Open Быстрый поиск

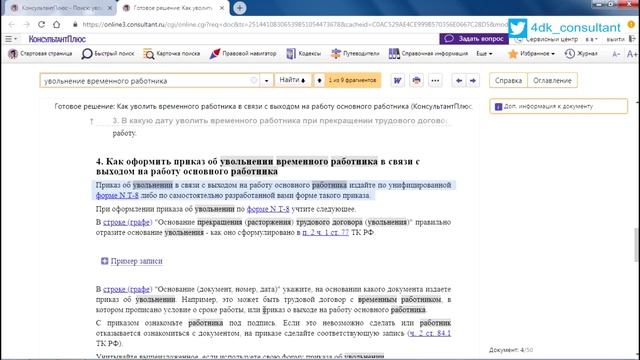click(x=108, y=53)
